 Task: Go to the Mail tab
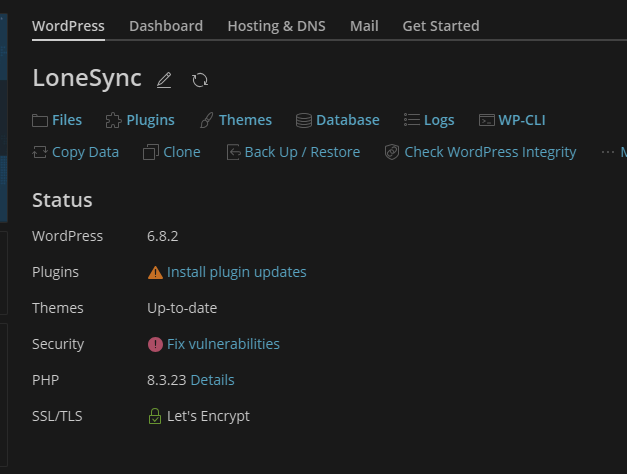[364, 26]
